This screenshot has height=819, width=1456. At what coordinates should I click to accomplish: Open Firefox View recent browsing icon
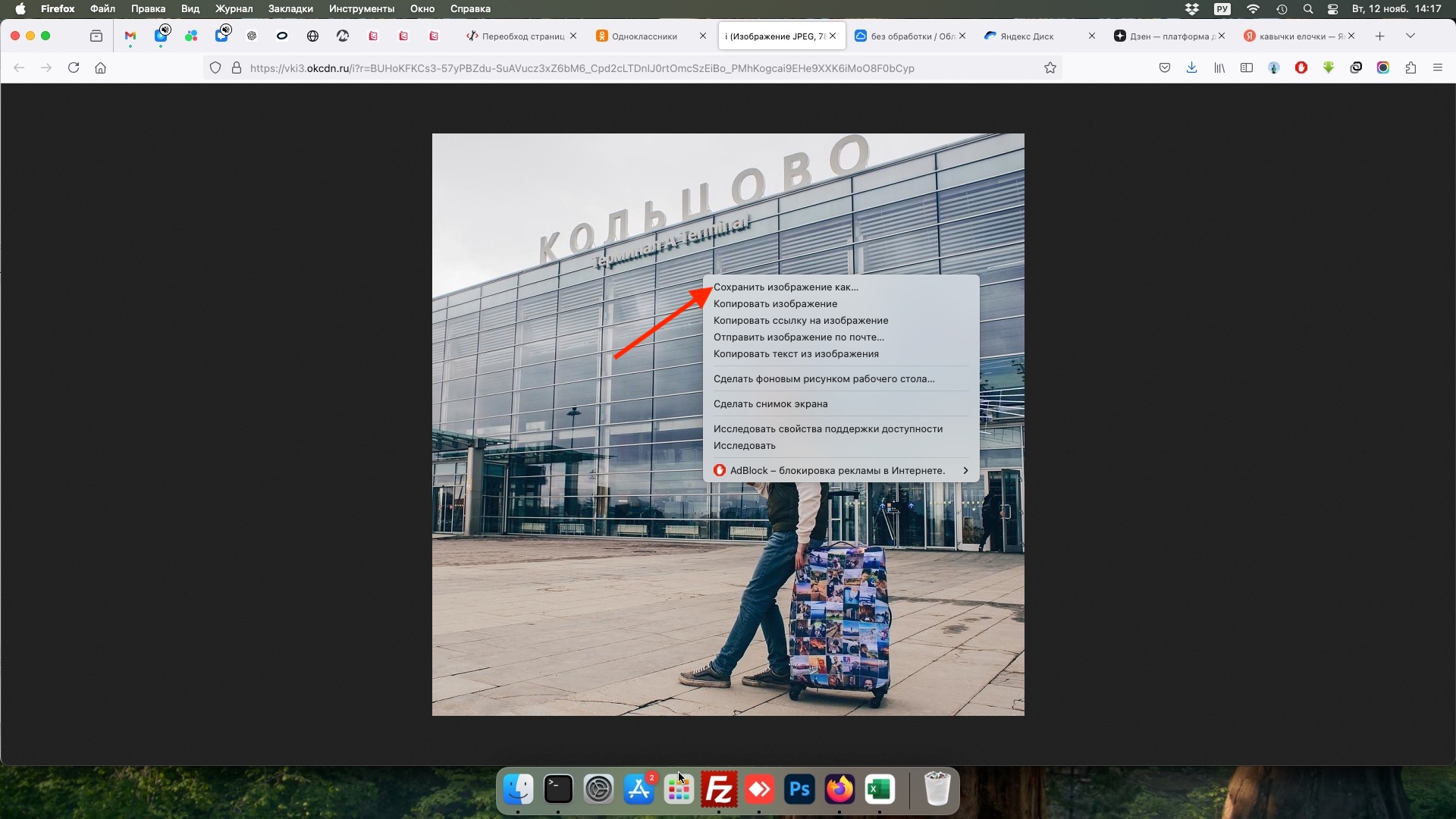(x=96, y=36)
